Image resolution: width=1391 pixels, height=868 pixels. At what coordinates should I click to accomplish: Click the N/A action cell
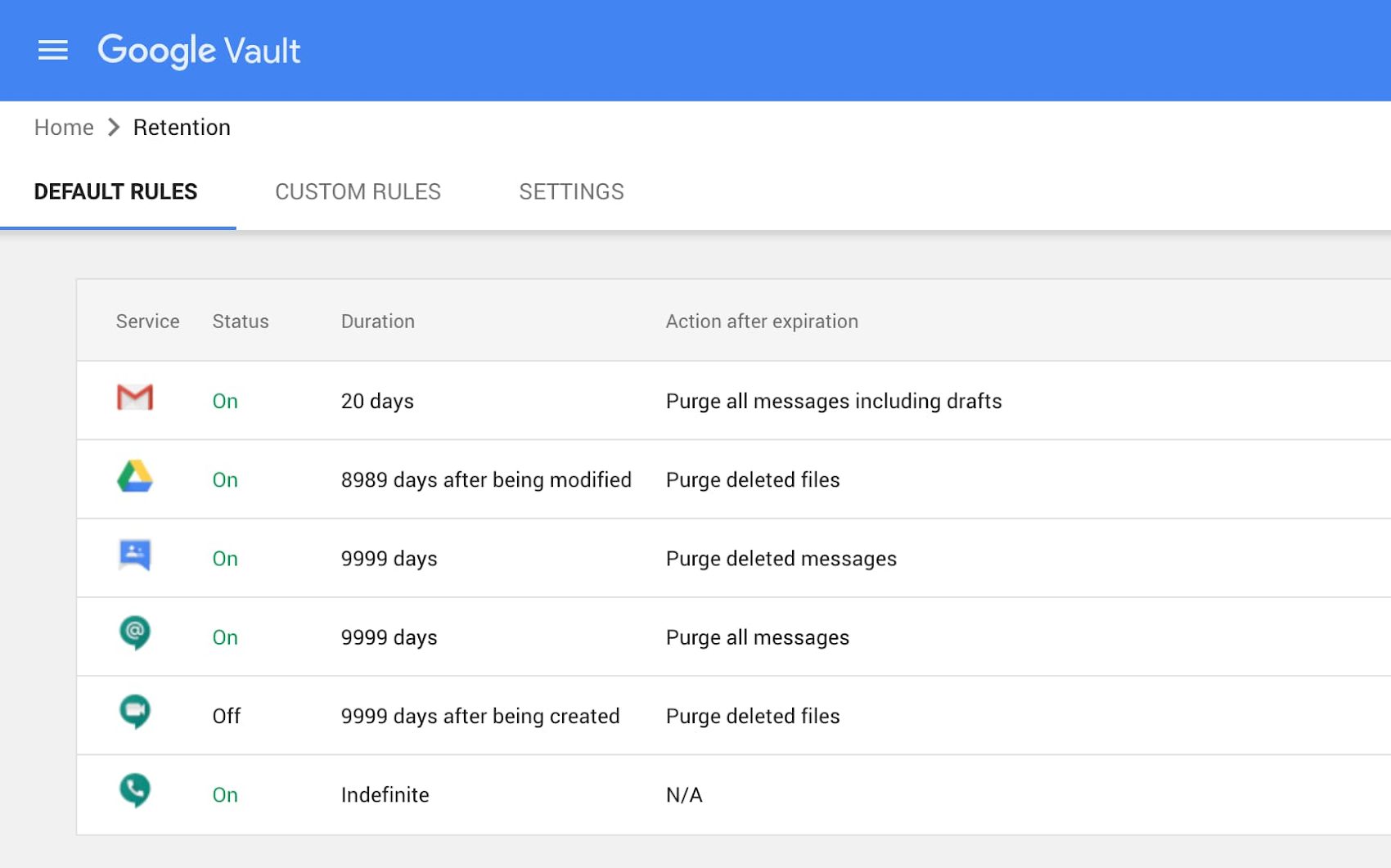pyautogui.click(x=684, y=794)
